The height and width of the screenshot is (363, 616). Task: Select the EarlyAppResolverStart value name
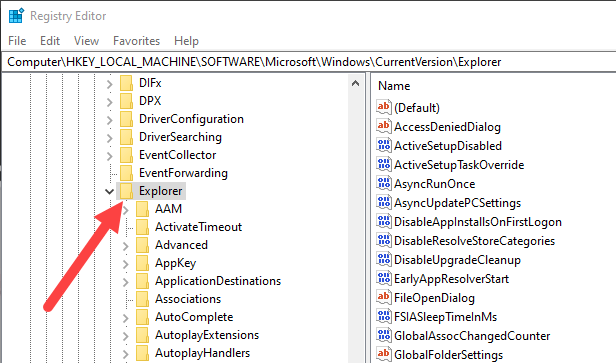[451, 279]
